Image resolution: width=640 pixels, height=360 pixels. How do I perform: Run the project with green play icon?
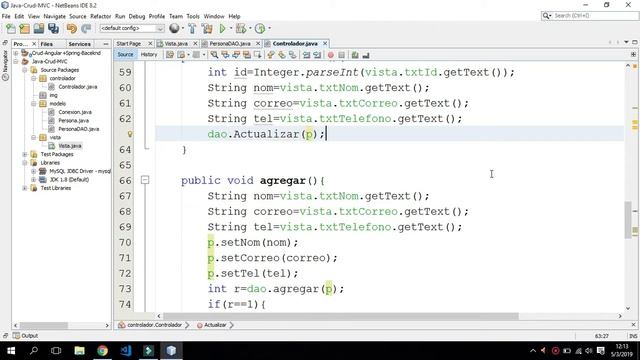222,29
